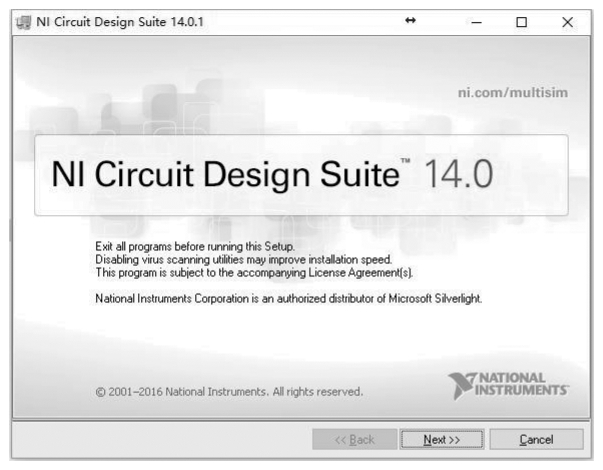The width and height of the screenshot is (603, 470).
Task: Click the License Agreement(s) sentence
Action: point(254,273)
